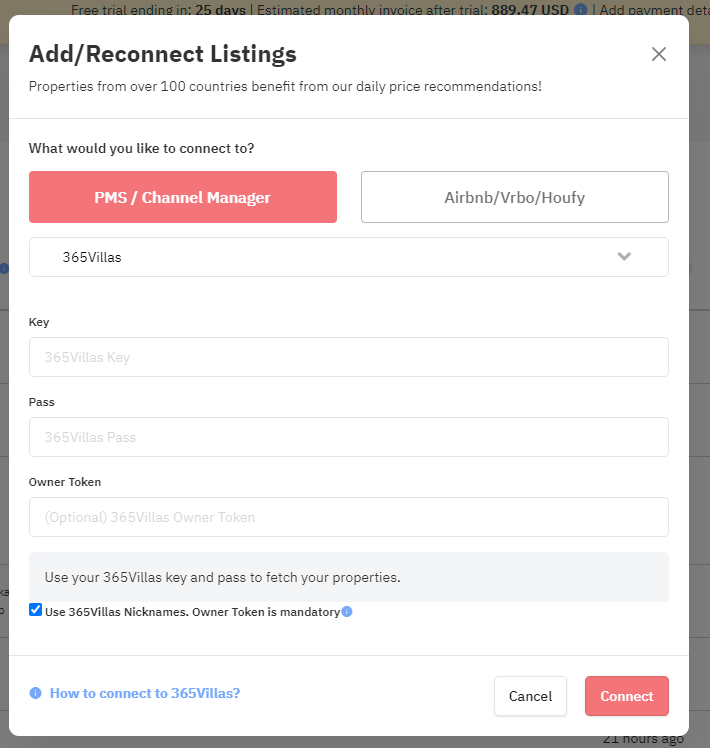Tick the Use 365Villas Nicknames checkbox
The image size is (710, 748).
point(36,610)
